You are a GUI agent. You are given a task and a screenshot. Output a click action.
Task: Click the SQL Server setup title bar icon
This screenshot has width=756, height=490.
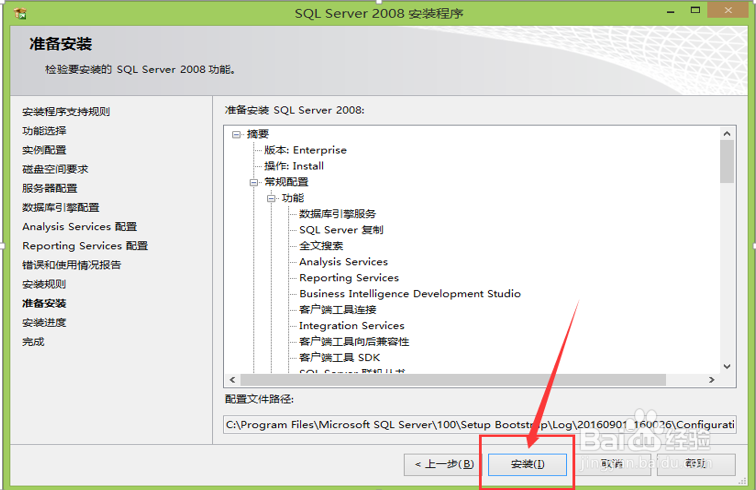pyautogui.click(x=20, y=14)
